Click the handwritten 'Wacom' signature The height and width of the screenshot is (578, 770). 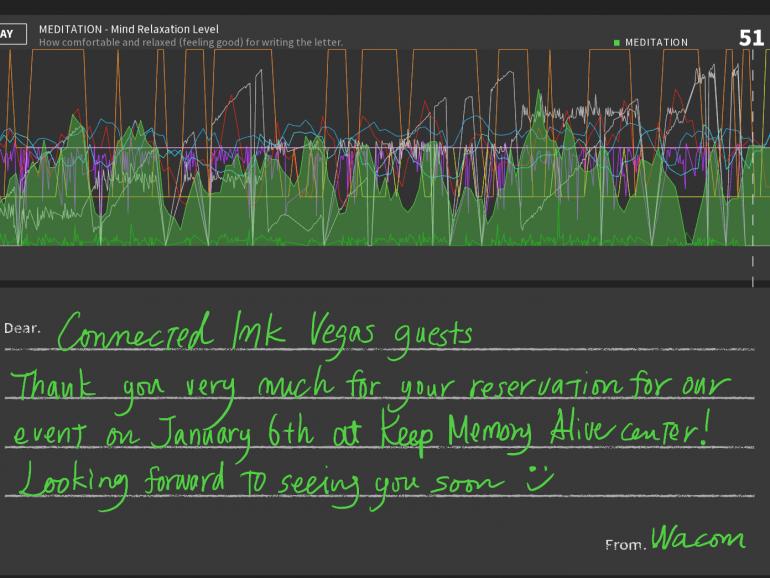[x=698, y=538]
